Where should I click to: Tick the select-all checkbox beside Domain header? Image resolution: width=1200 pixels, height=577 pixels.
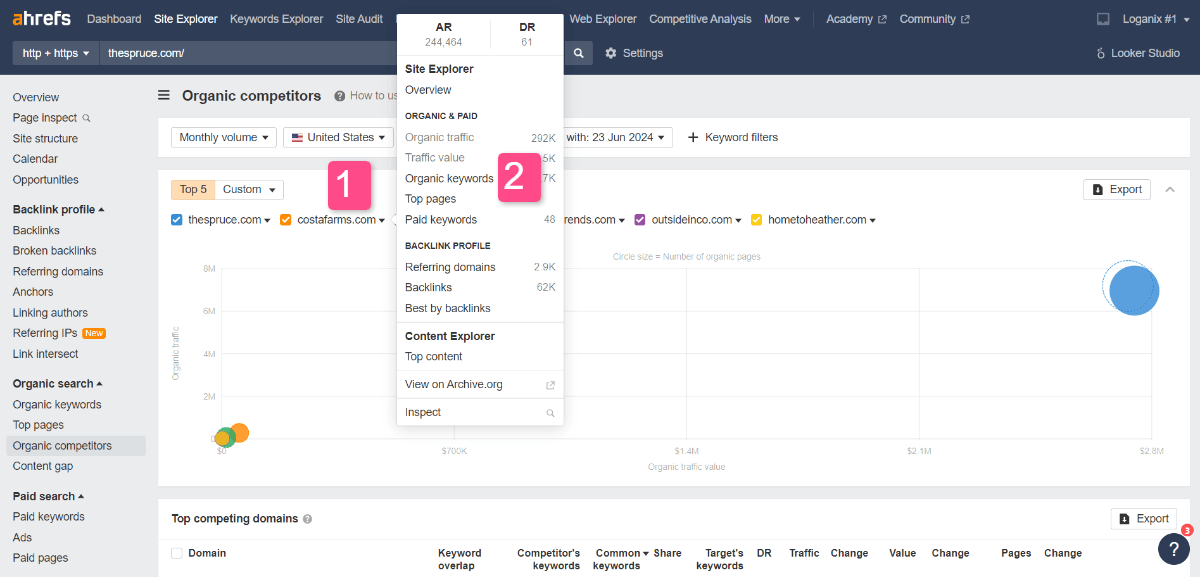click(177, 553)
